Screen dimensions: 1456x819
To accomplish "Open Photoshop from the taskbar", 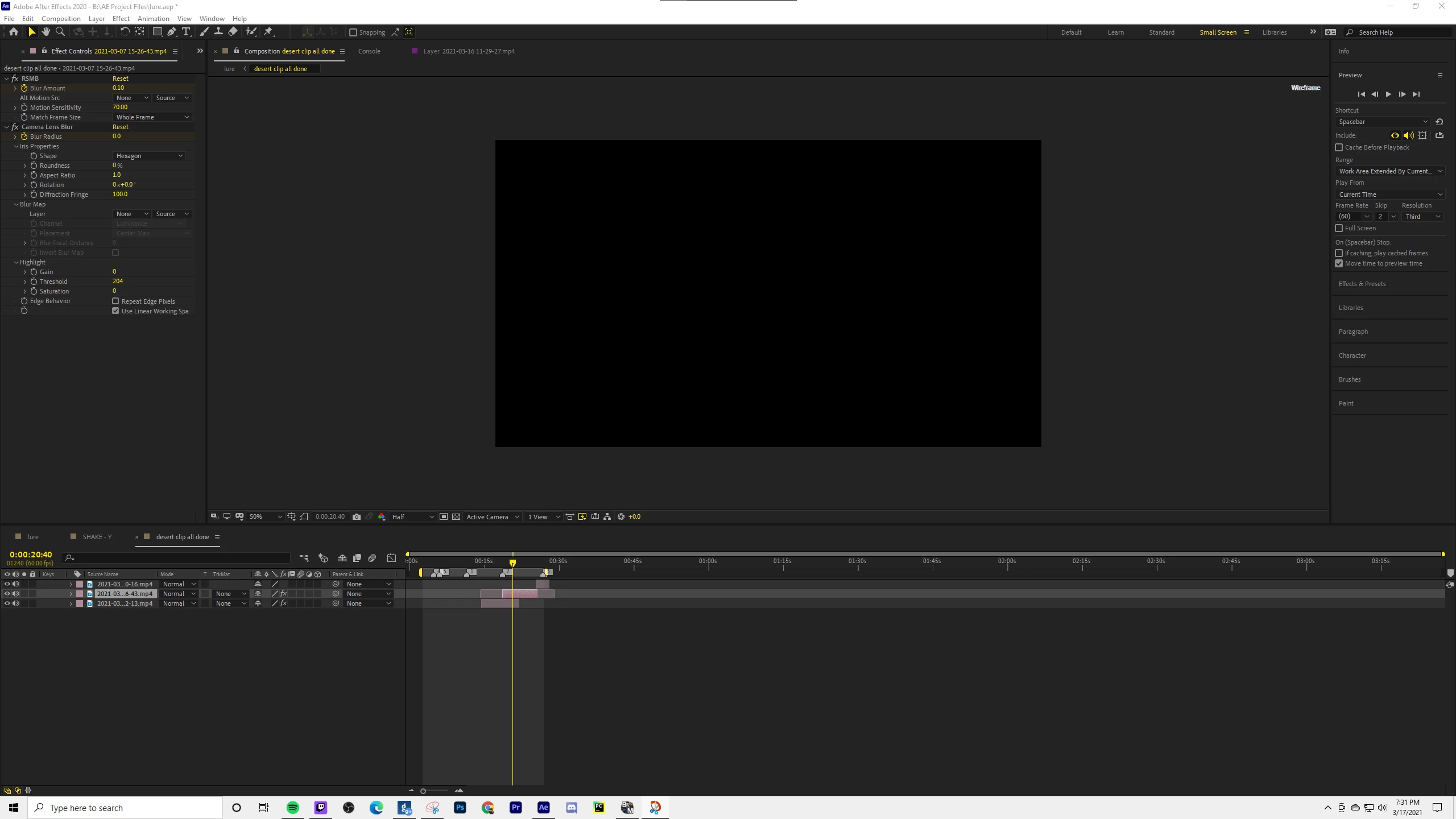I will pyautogui.click(x=460, y=807).
